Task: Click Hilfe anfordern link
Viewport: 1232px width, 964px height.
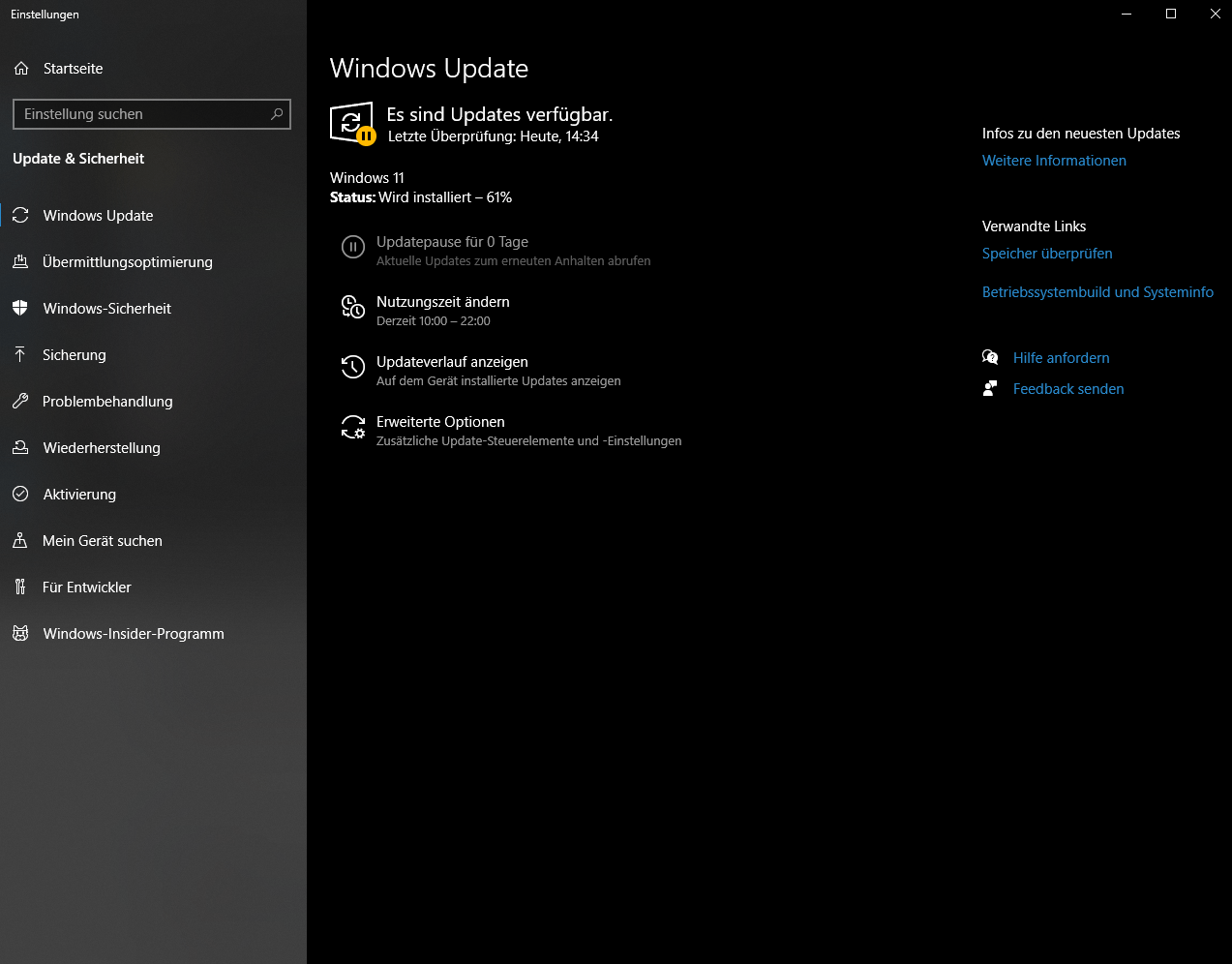Action: click(x=1061, y=358)
